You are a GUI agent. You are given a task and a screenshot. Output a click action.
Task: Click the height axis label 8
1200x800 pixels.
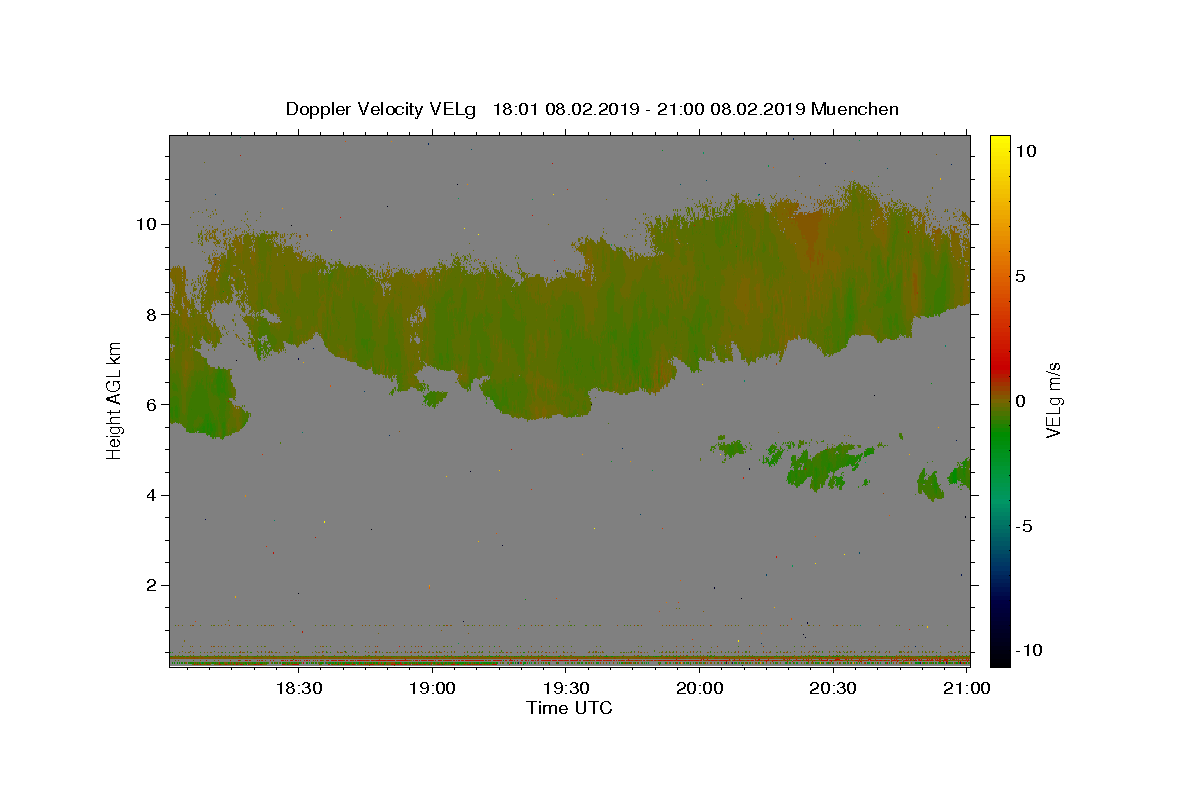pyautogui.click(x=151, y=314)
